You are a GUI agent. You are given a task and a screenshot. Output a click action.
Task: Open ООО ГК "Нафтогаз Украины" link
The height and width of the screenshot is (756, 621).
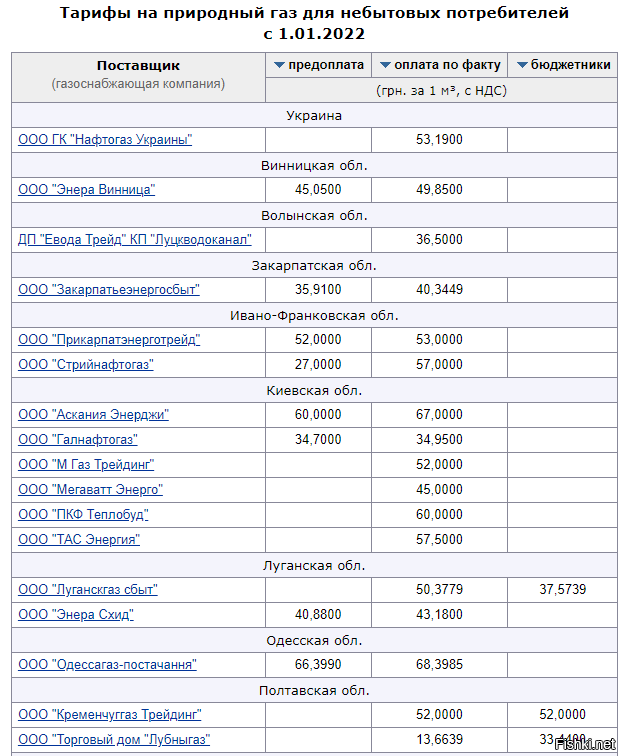(105, 140)
